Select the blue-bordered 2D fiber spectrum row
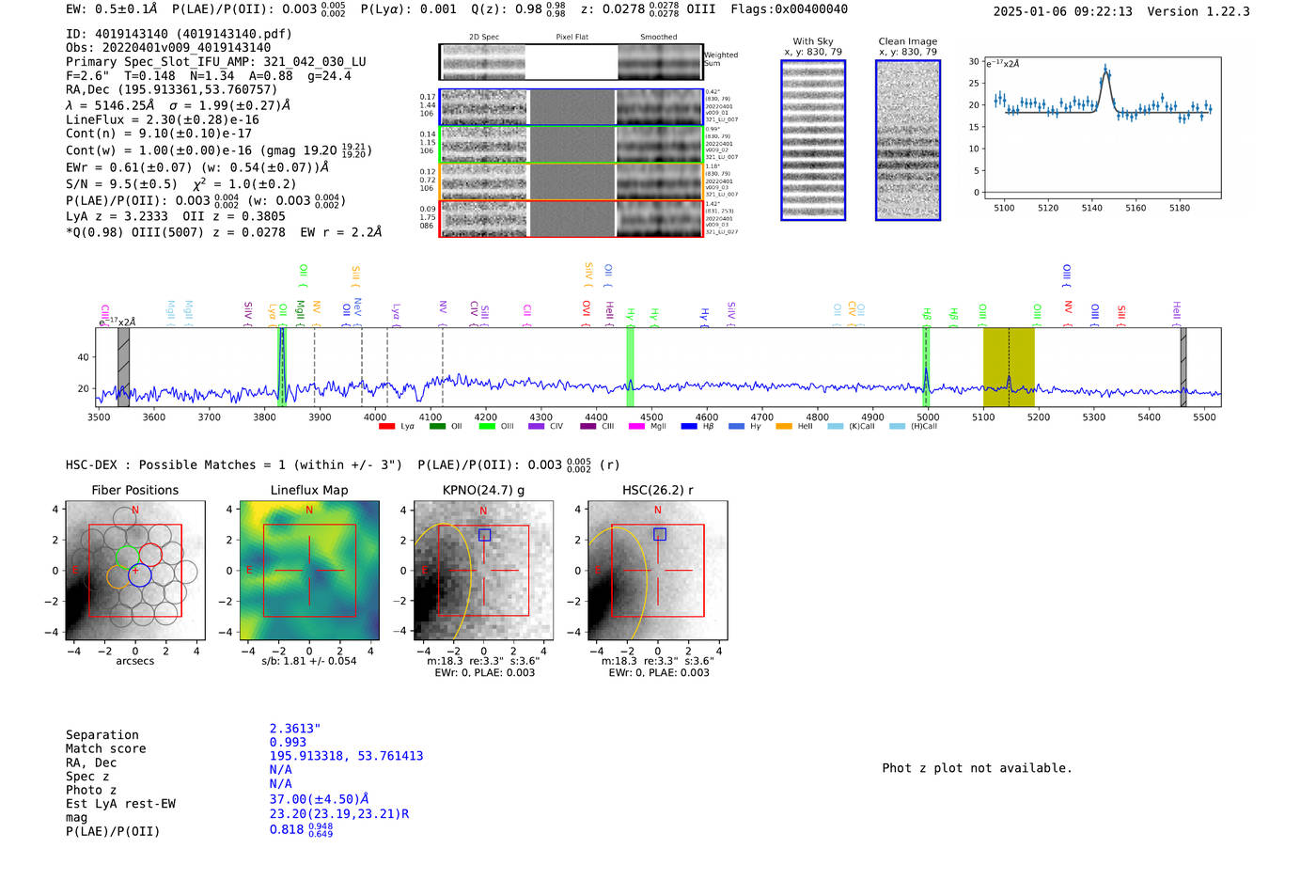The image size is (1316, 896). coord(571,107)
